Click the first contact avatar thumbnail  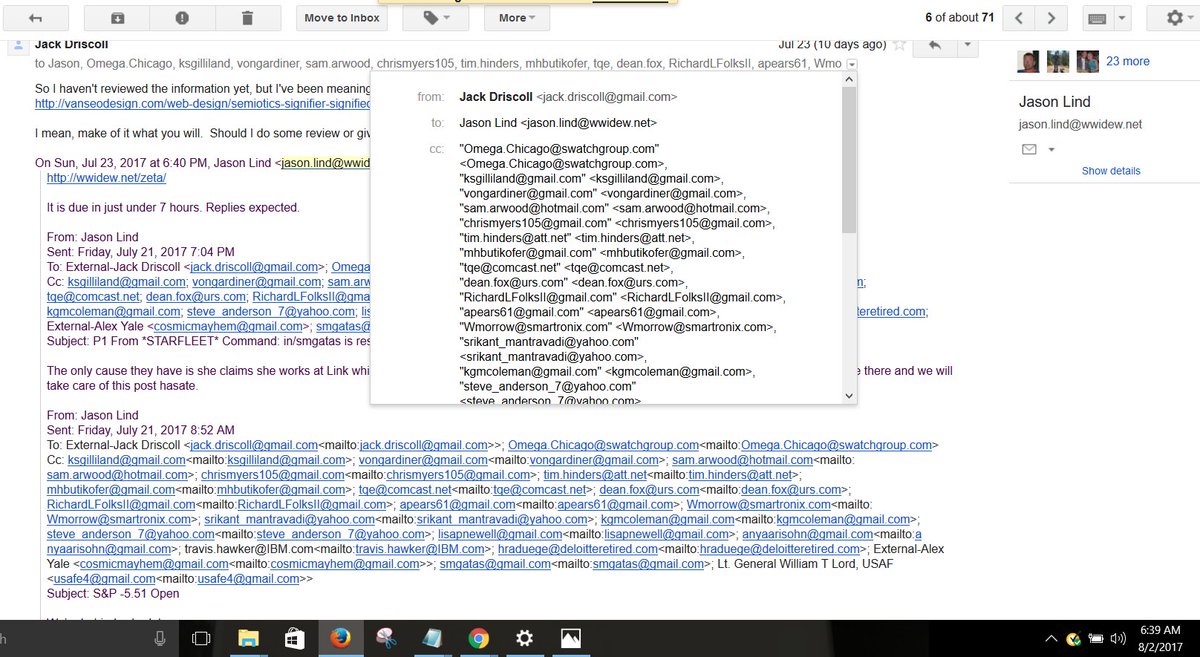pos(1027,61)
